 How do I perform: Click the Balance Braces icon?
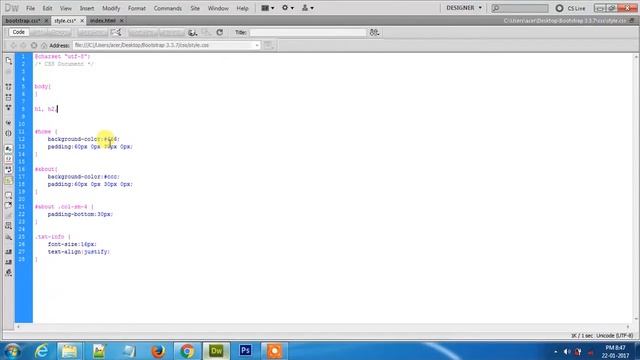coord(9,133)
